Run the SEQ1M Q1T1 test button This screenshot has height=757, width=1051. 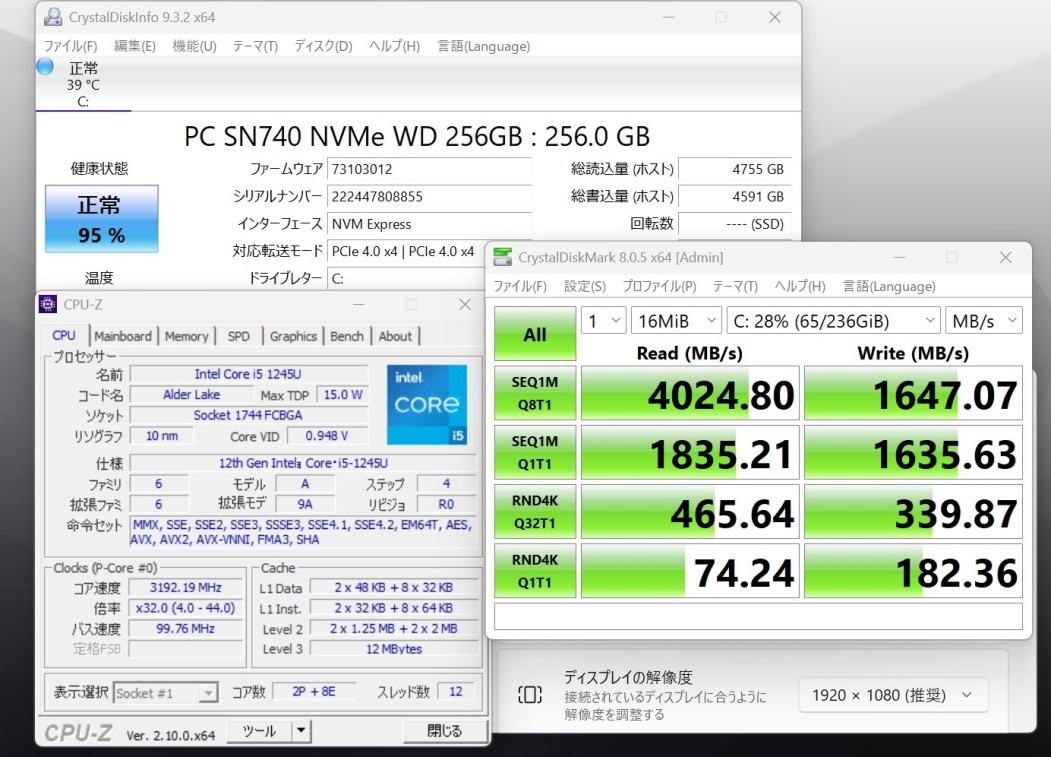(x=535, y=452)
